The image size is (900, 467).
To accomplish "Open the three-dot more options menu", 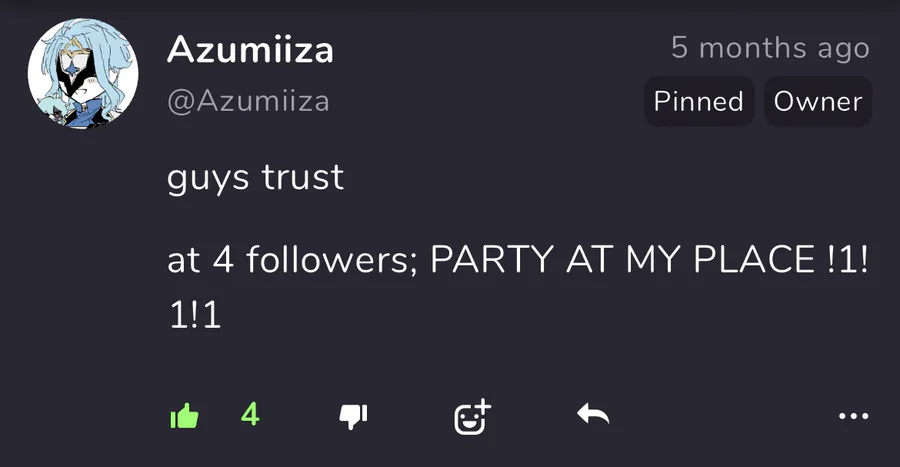I will pyautogui.click(x=853, y=415).
